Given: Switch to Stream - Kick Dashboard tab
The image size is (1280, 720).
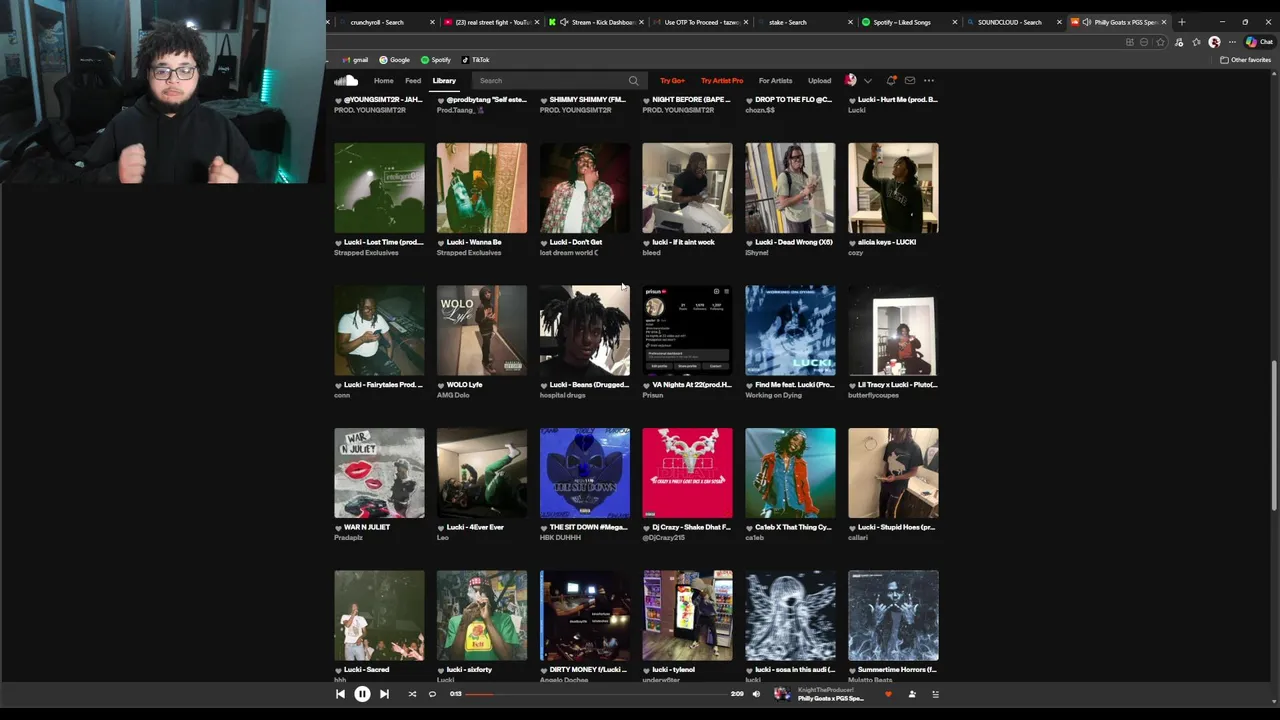Looking at the screenshot, I should point(597,22).
